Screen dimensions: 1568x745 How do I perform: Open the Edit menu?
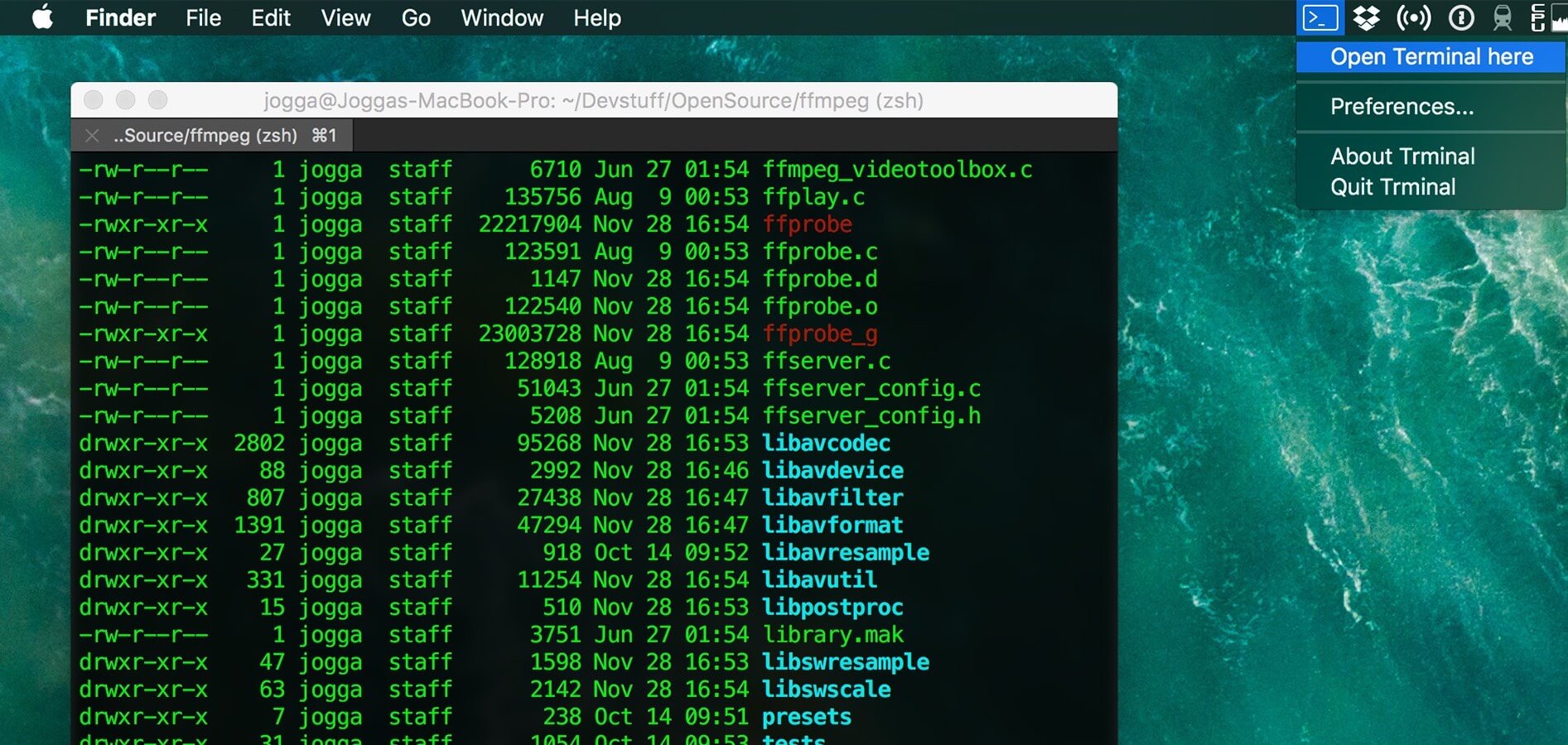point(271,17)
